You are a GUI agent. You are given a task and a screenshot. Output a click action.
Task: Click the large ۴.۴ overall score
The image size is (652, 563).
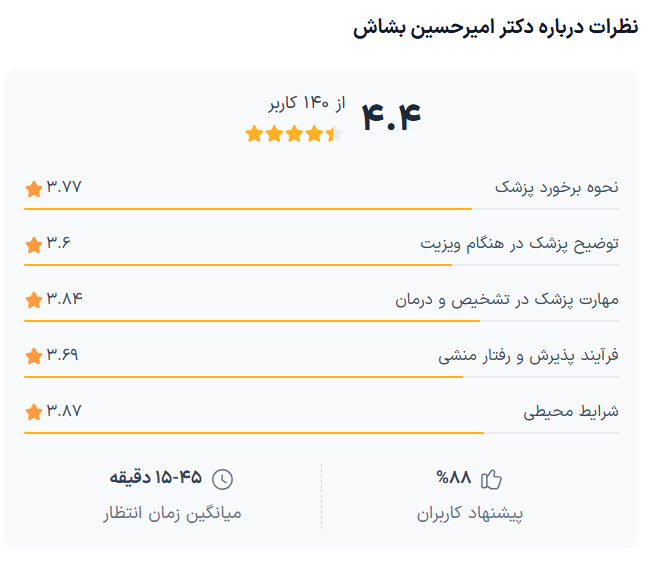(390, 117)
